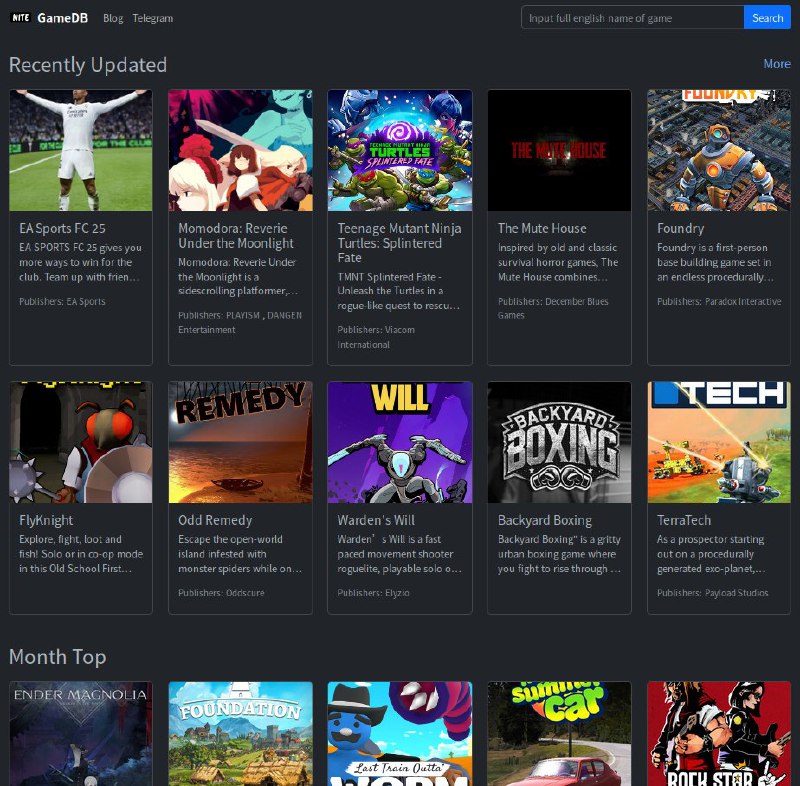Open FlyKnight cover image
The height and width of the screenshot is (786, 800).
point(81,442)
